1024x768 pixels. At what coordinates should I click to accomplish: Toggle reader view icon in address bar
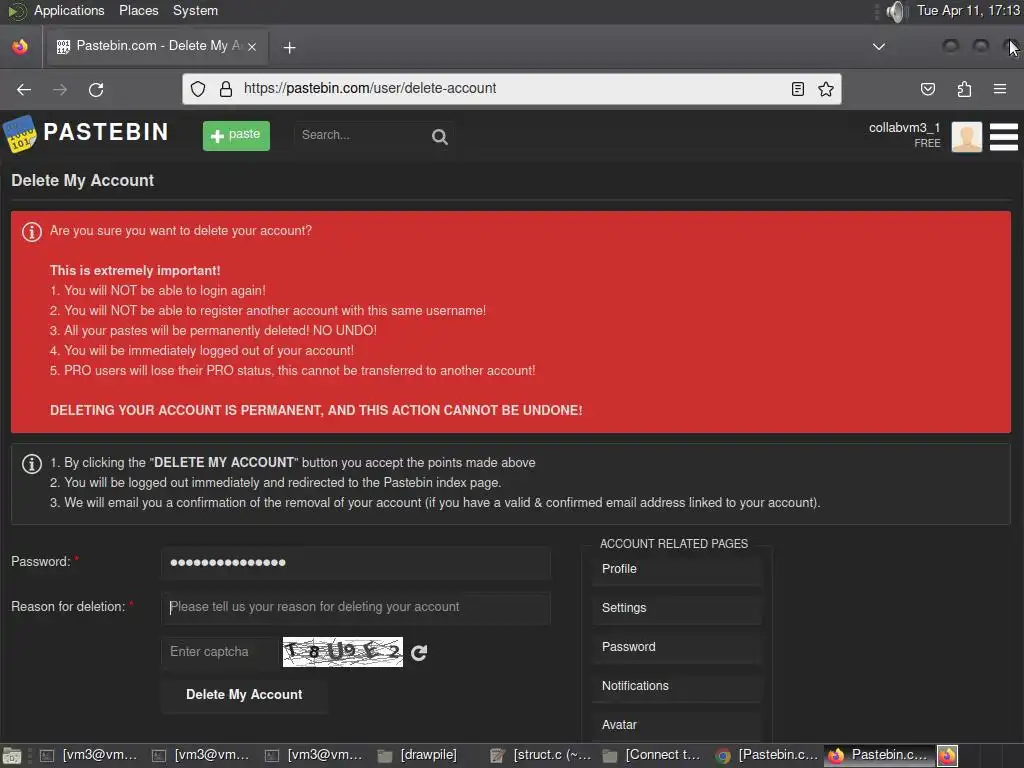pyautogui.click(x=797, y=89)
